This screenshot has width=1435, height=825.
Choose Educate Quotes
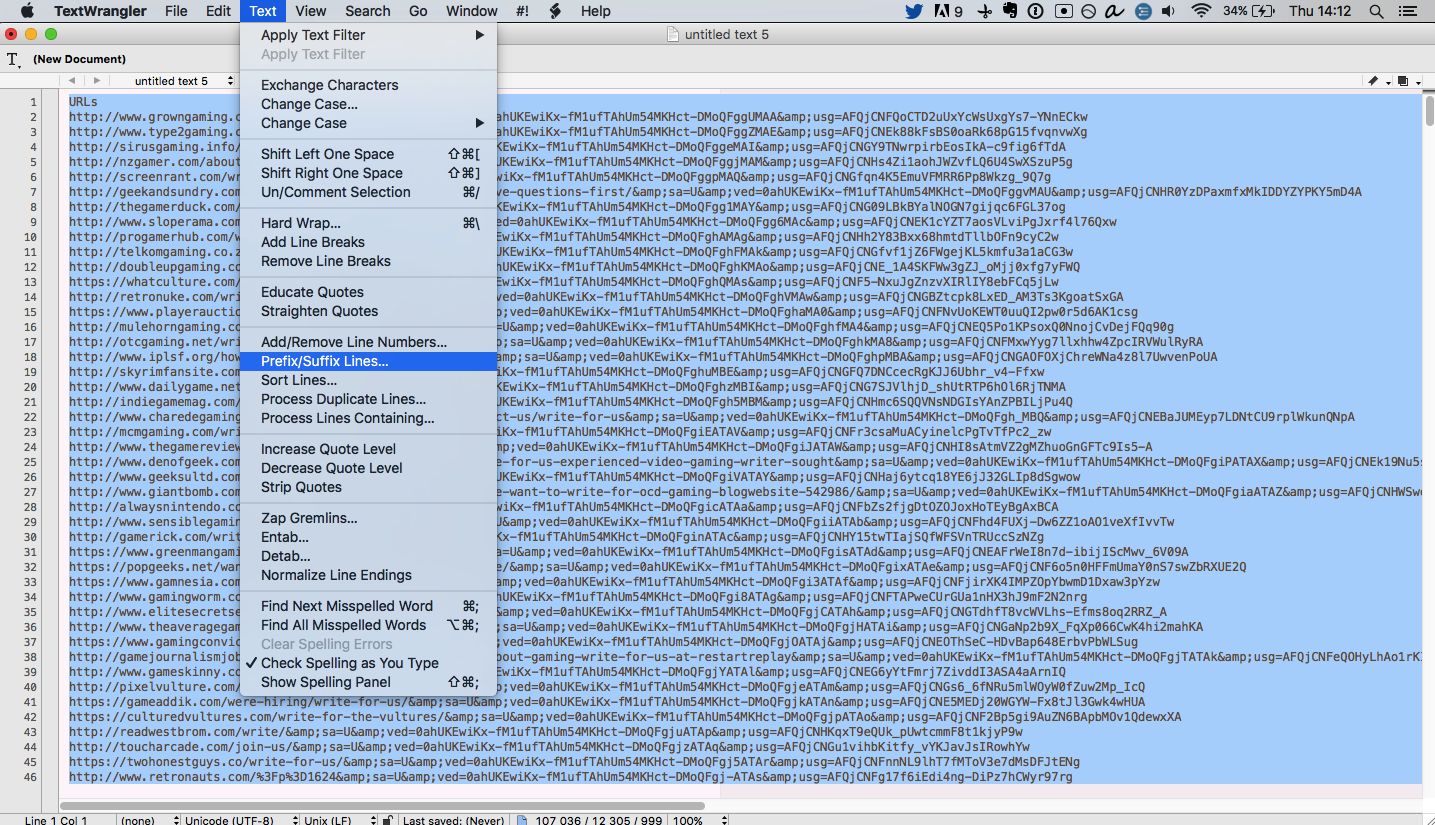pos(368,292)
